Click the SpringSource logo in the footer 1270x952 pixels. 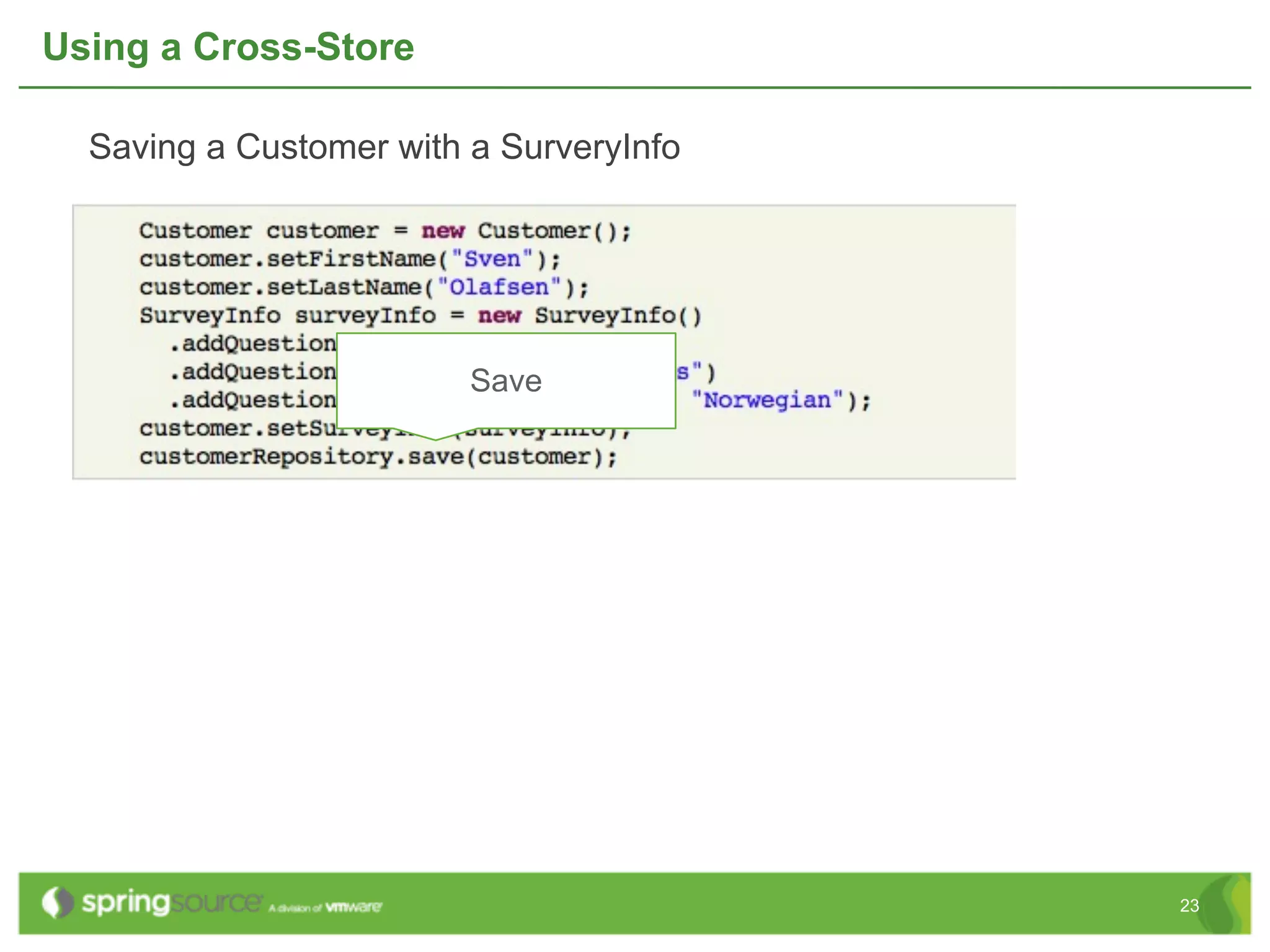tap(153, 902)
